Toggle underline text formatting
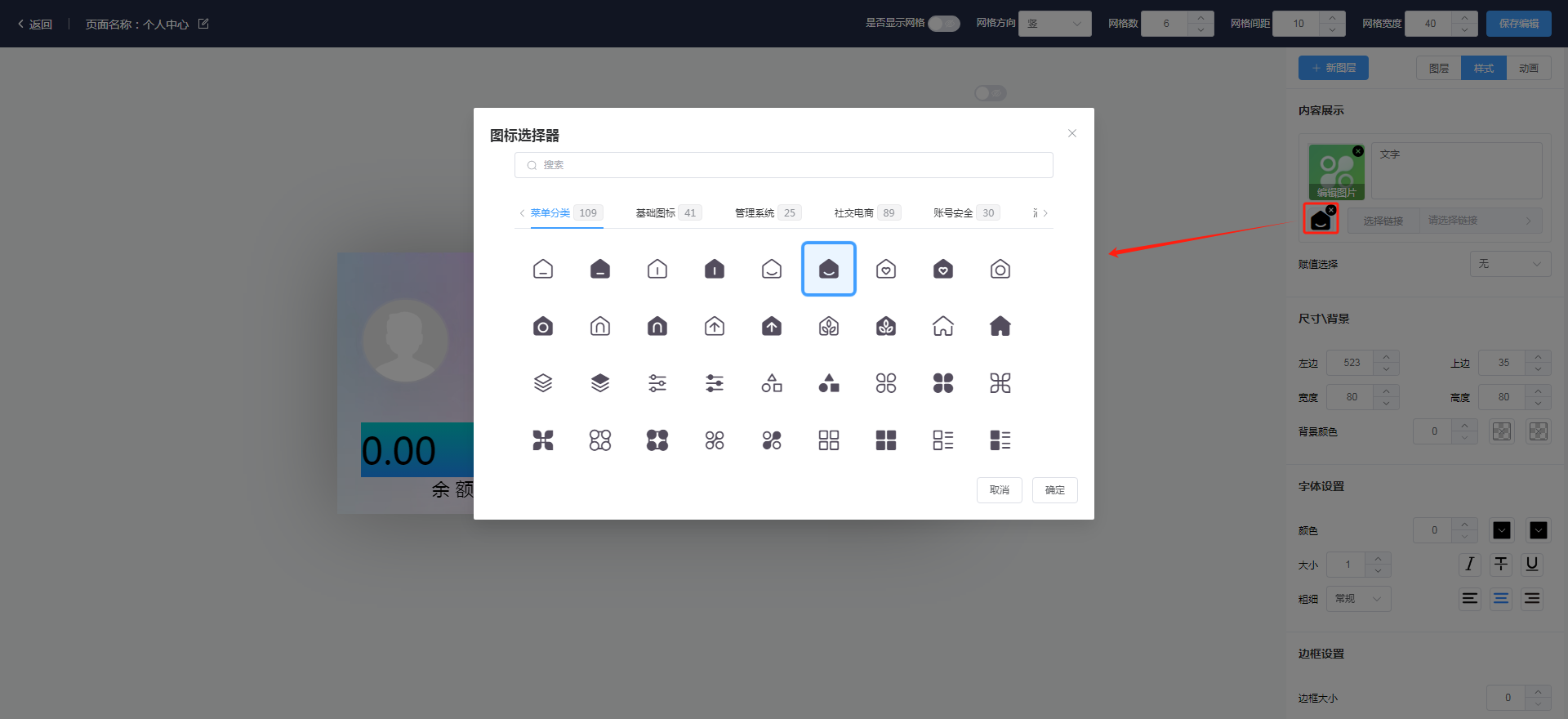Viewport: 1568px width, 719px height. [x=1532, y=564]
